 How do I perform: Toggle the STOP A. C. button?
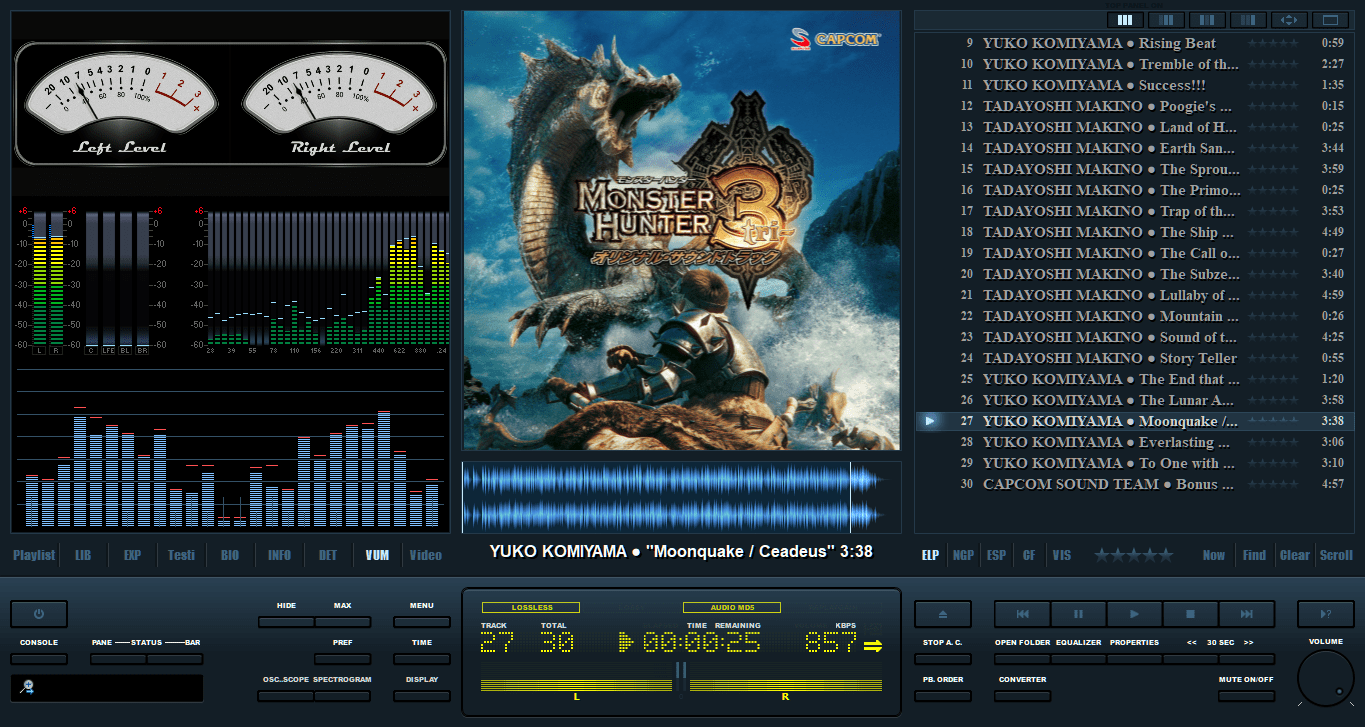point(942,659)
